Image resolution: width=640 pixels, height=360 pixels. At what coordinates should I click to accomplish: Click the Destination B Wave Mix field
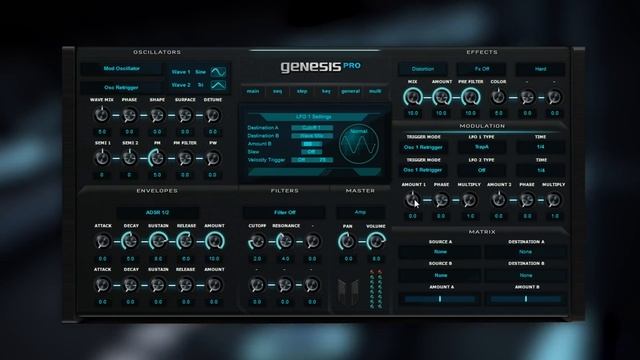click(x=312, y=136)
